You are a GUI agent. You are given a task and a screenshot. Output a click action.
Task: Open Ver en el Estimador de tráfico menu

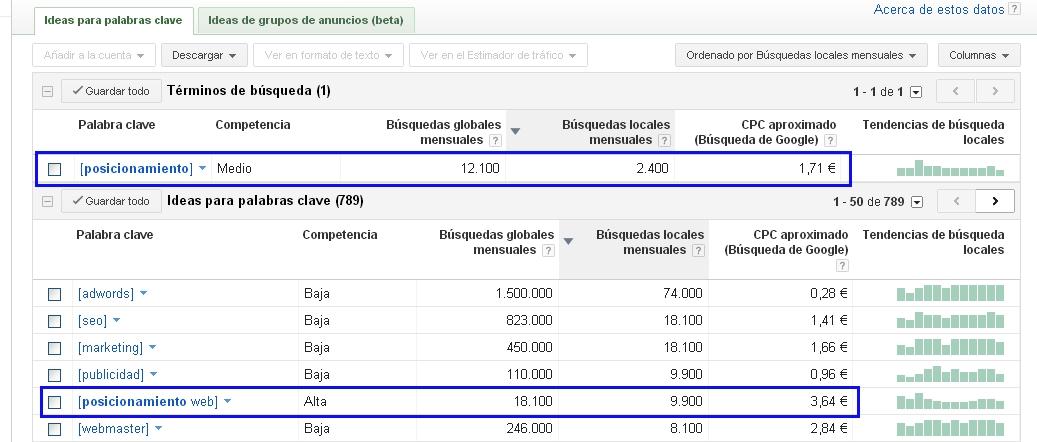coord(499,56)
